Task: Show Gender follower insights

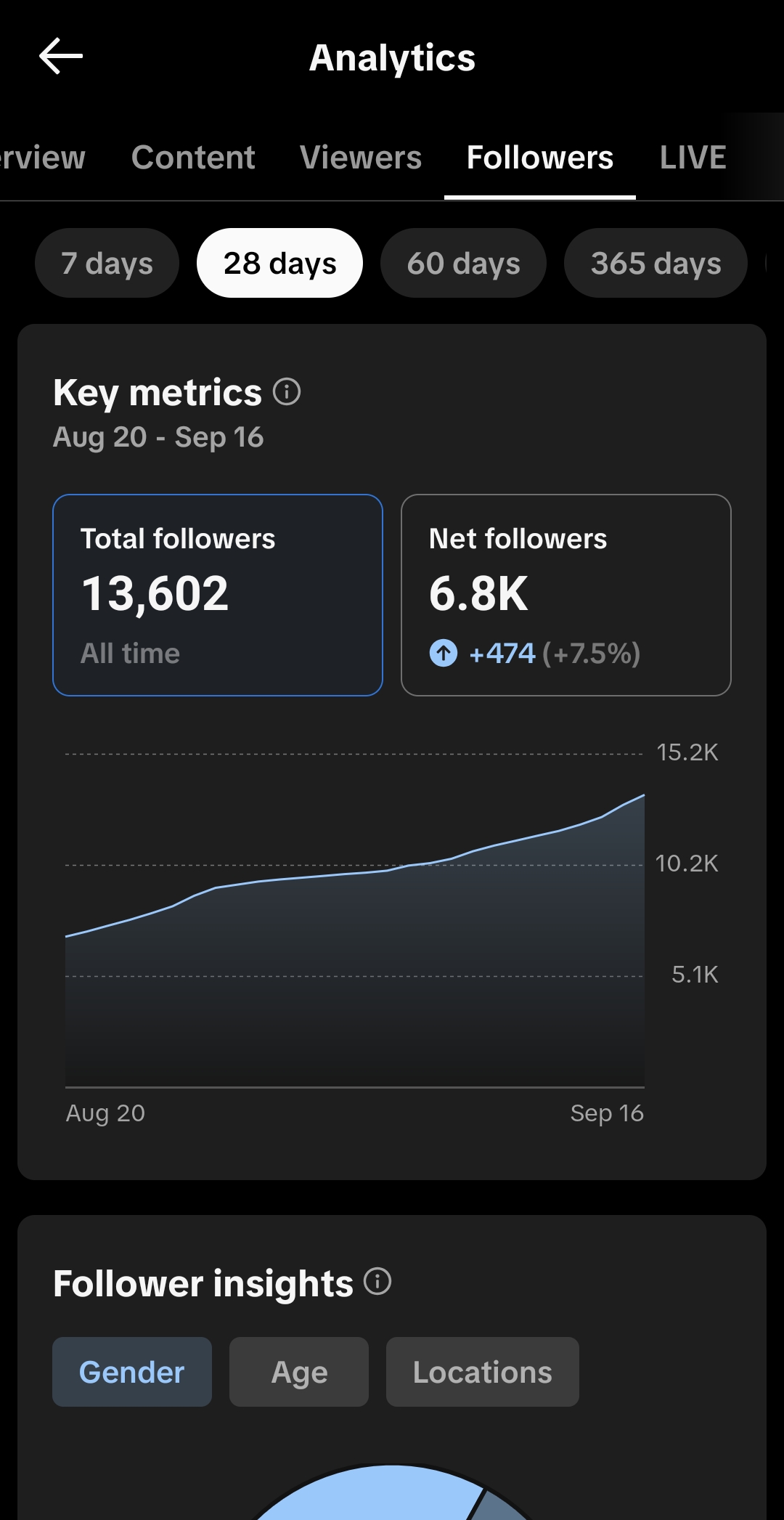Action: coord(132,1372)
